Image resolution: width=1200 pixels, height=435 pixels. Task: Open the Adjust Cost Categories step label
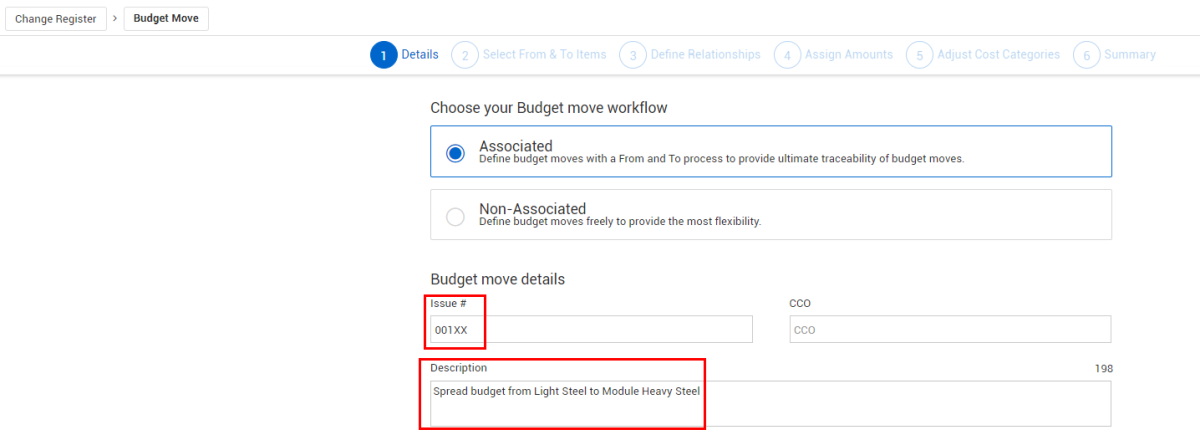click(998, 55)
